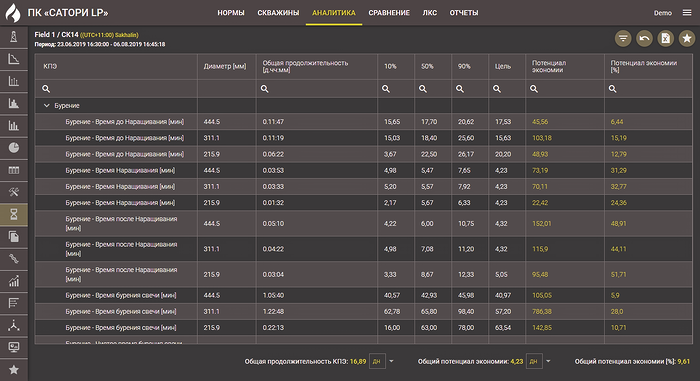Select the 90% value 98,40
The height and width of the screenshot is (381, 700).
coord(466,311)
